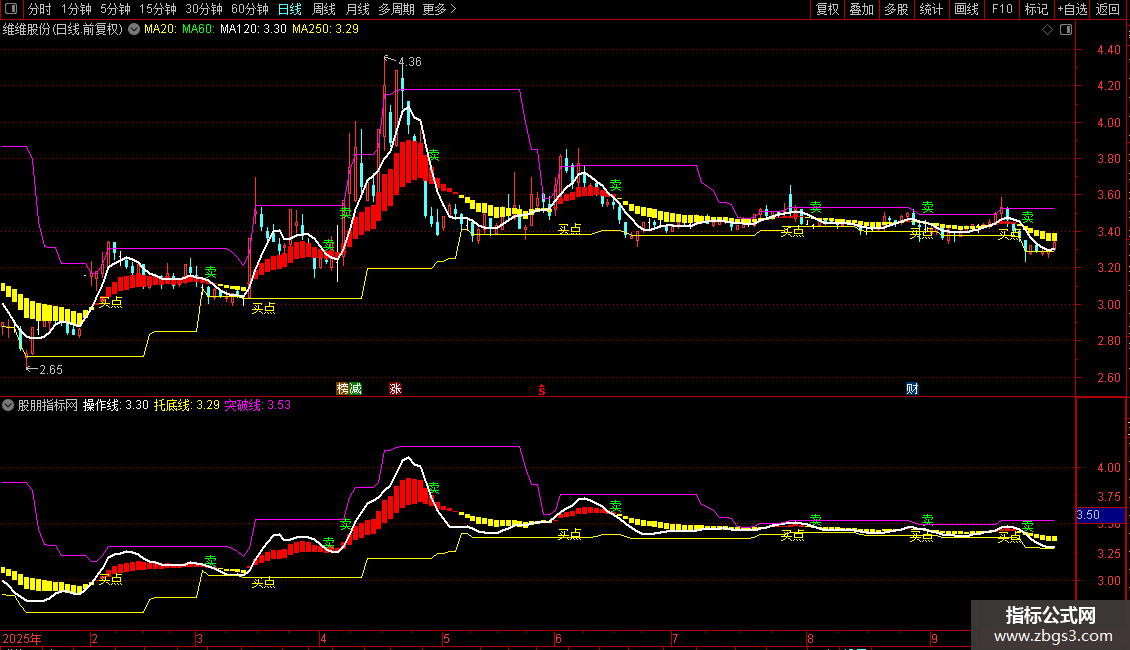Open the 股朋指标网 indicator settings circle

[8, 405]
